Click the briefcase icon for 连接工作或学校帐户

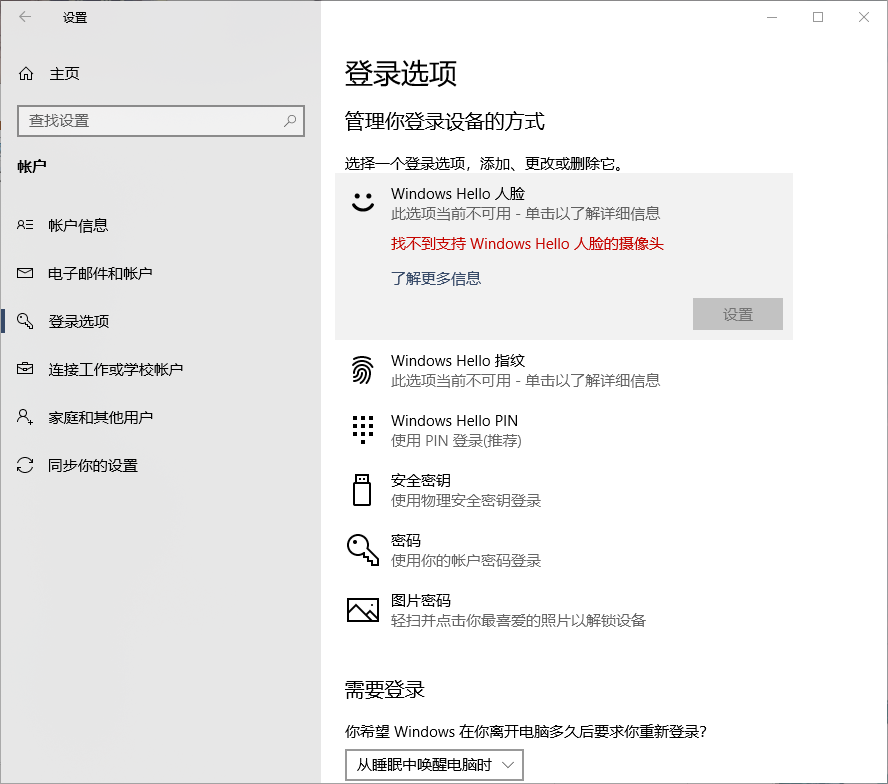click(25, 369)
